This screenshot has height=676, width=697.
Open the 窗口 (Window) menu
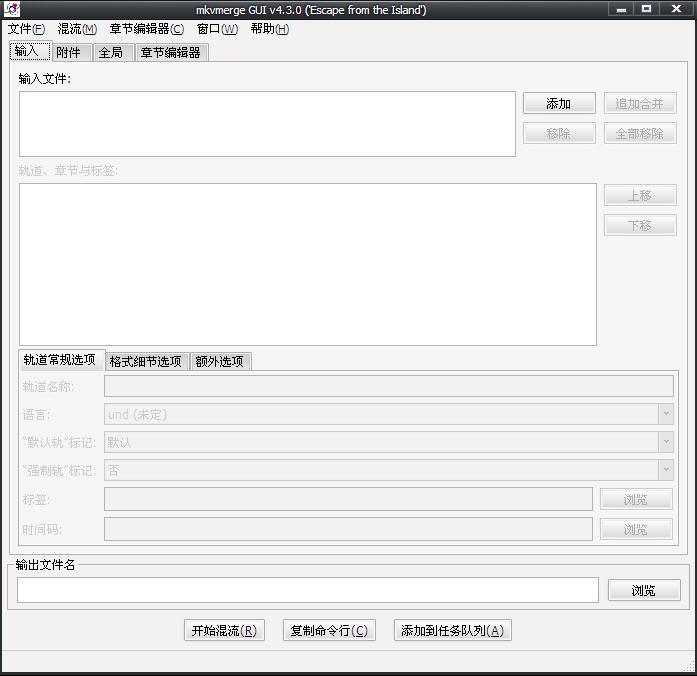(217, 29)
